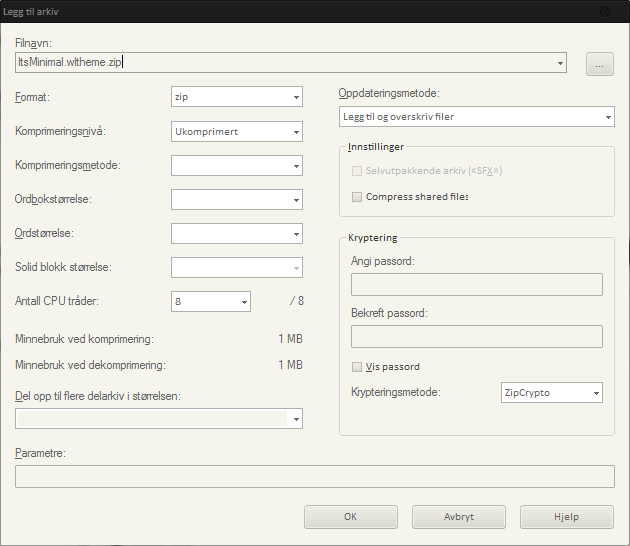
Task: Open help with the Hjelp button
Action: tap(567, 517)
